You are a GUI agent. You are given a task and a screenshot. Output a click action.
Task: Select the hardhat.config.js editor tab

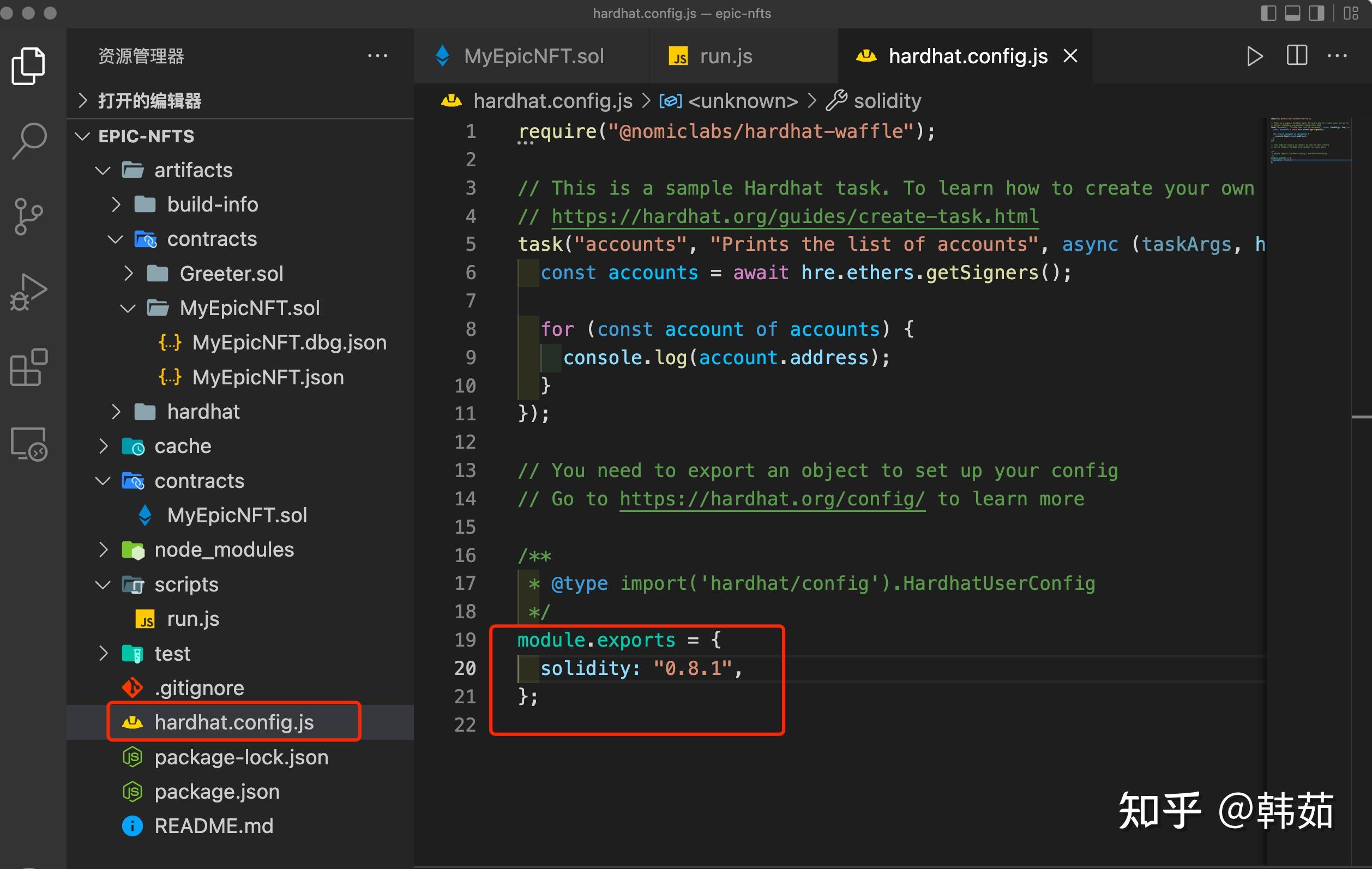964,56
